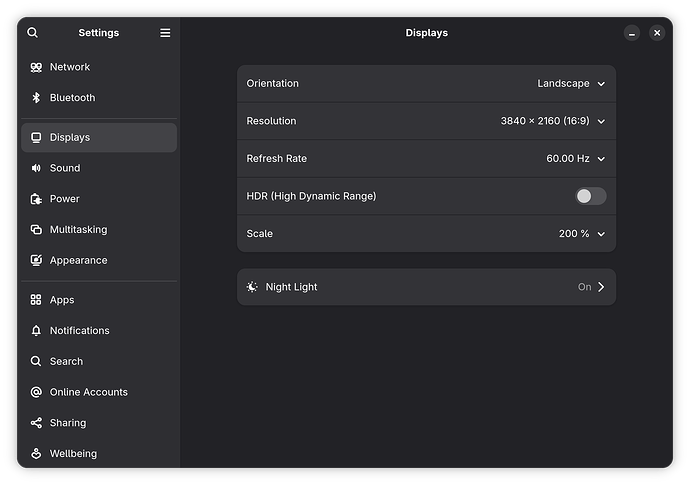Viewport: 690px width, 485px height.
Task: Open the Scale 200 % dropdown
Action: [582, 234]
